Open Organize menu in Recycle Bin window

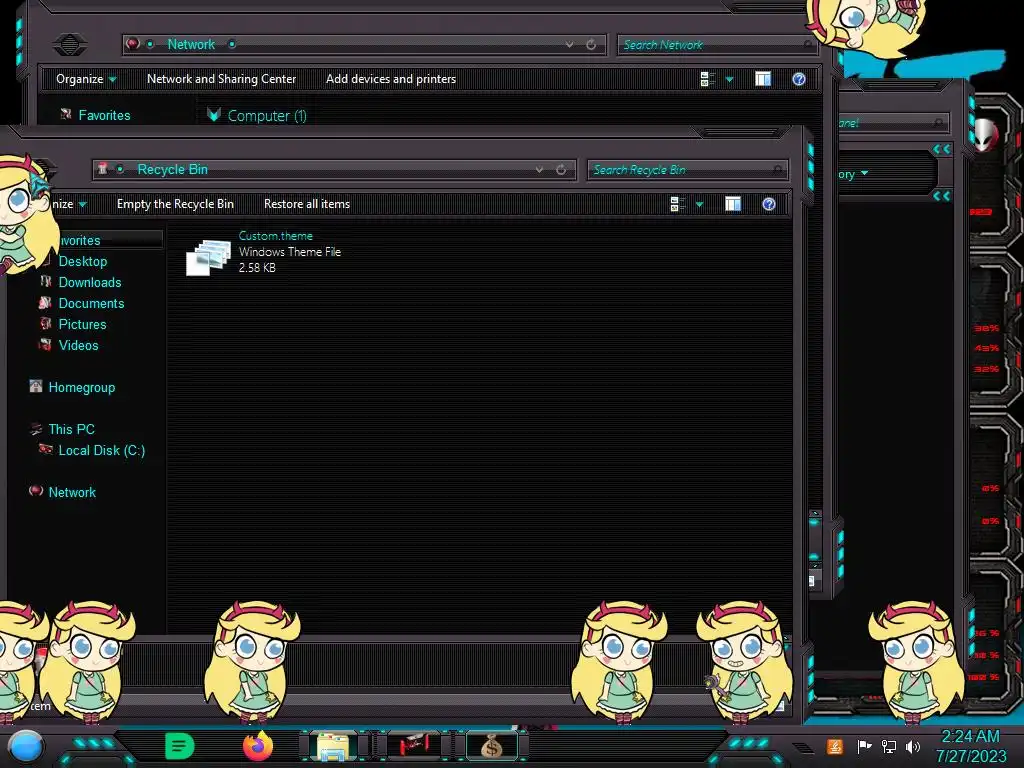point(71,204)
